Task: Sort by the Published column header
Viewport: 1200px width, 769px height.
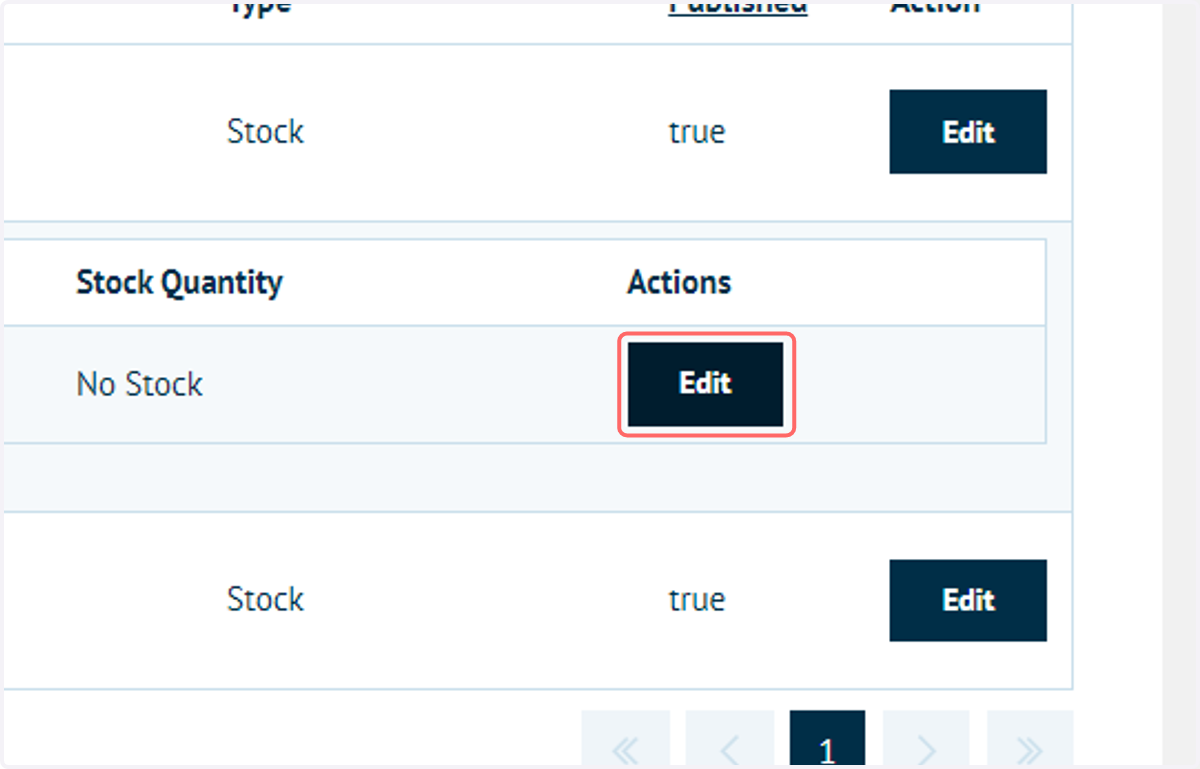Action: coord(738,8)
